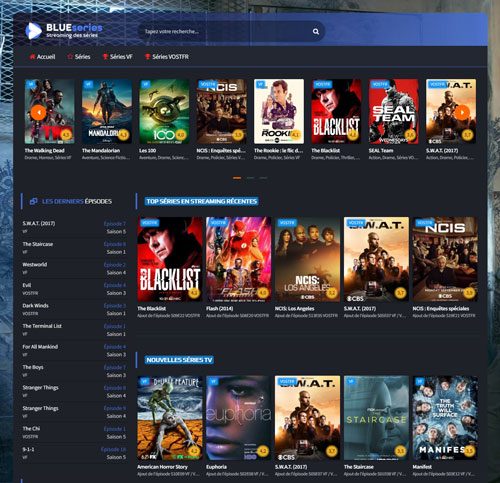500x483 pixels.
Task: Open Dark Winds episode entry
Action: point(74,309)
